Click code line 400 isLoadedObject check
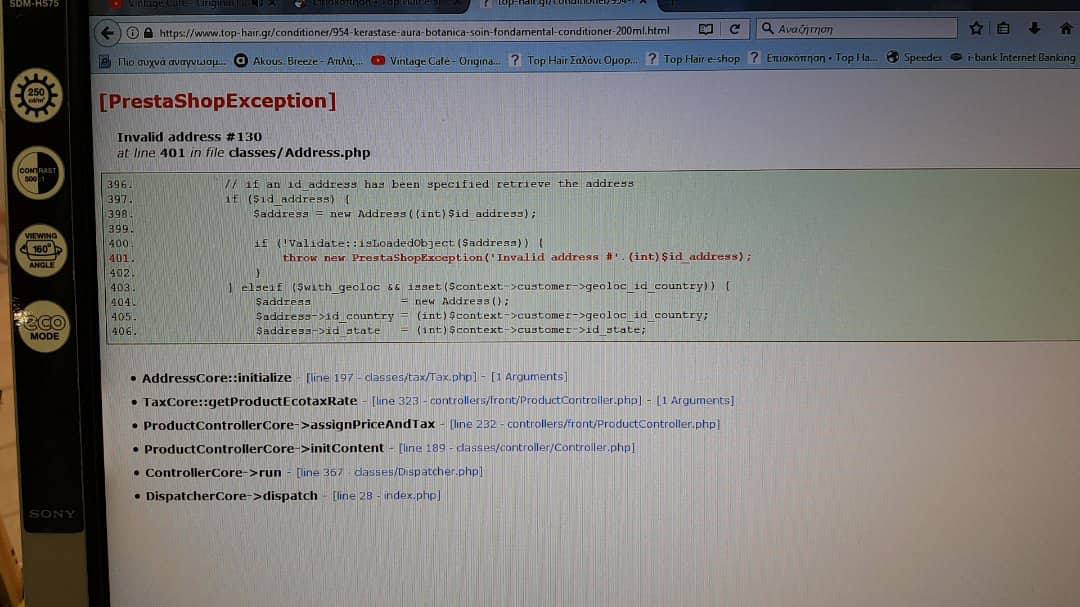 point(398,243)
